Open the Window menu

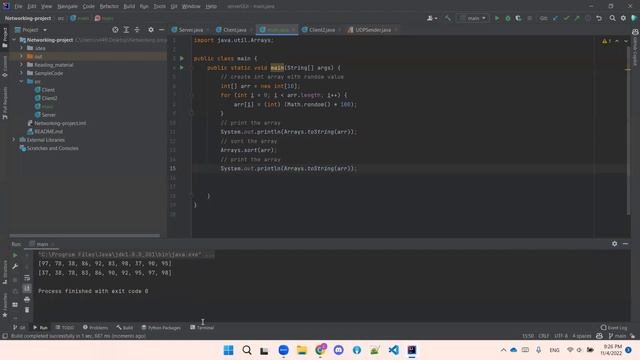tap(191, 7)
